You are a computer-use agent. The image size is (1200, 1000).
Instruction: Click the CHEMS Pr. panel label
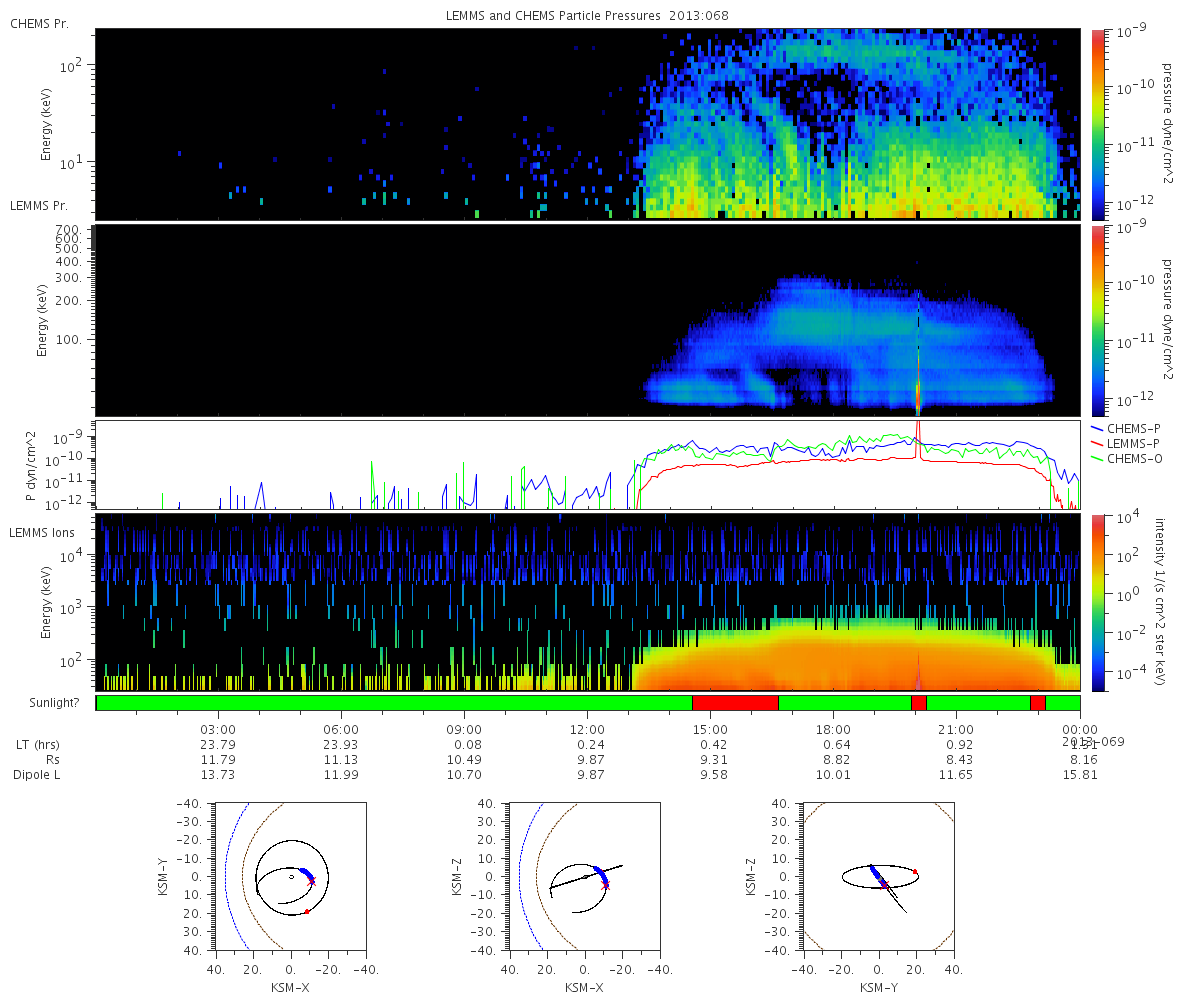[39, 22]
